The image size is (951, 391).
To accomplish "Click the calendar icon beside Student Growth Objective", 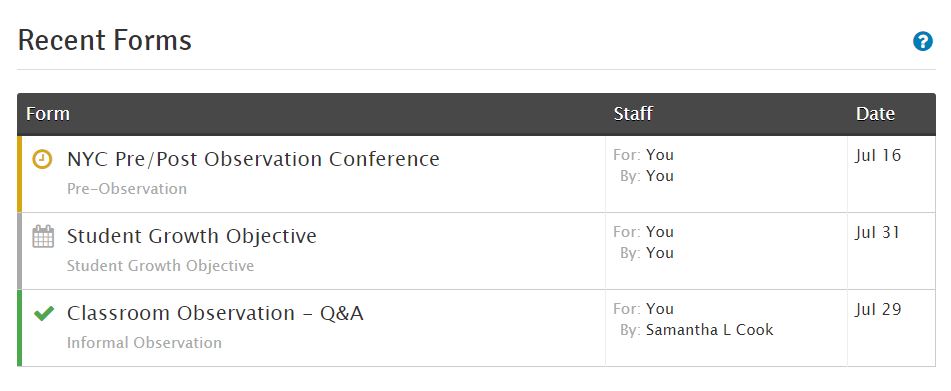I will [x=42, y=236].
